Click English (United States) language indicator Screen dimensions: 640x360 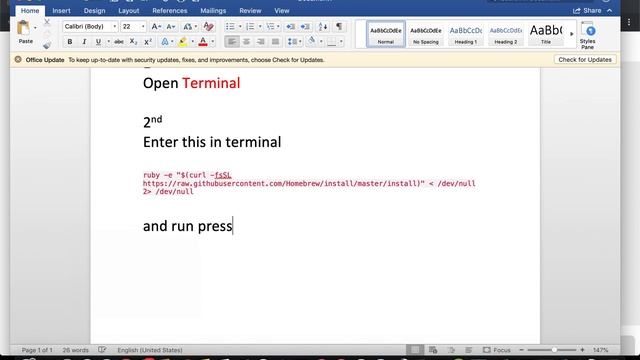click(x=150, y=350)
